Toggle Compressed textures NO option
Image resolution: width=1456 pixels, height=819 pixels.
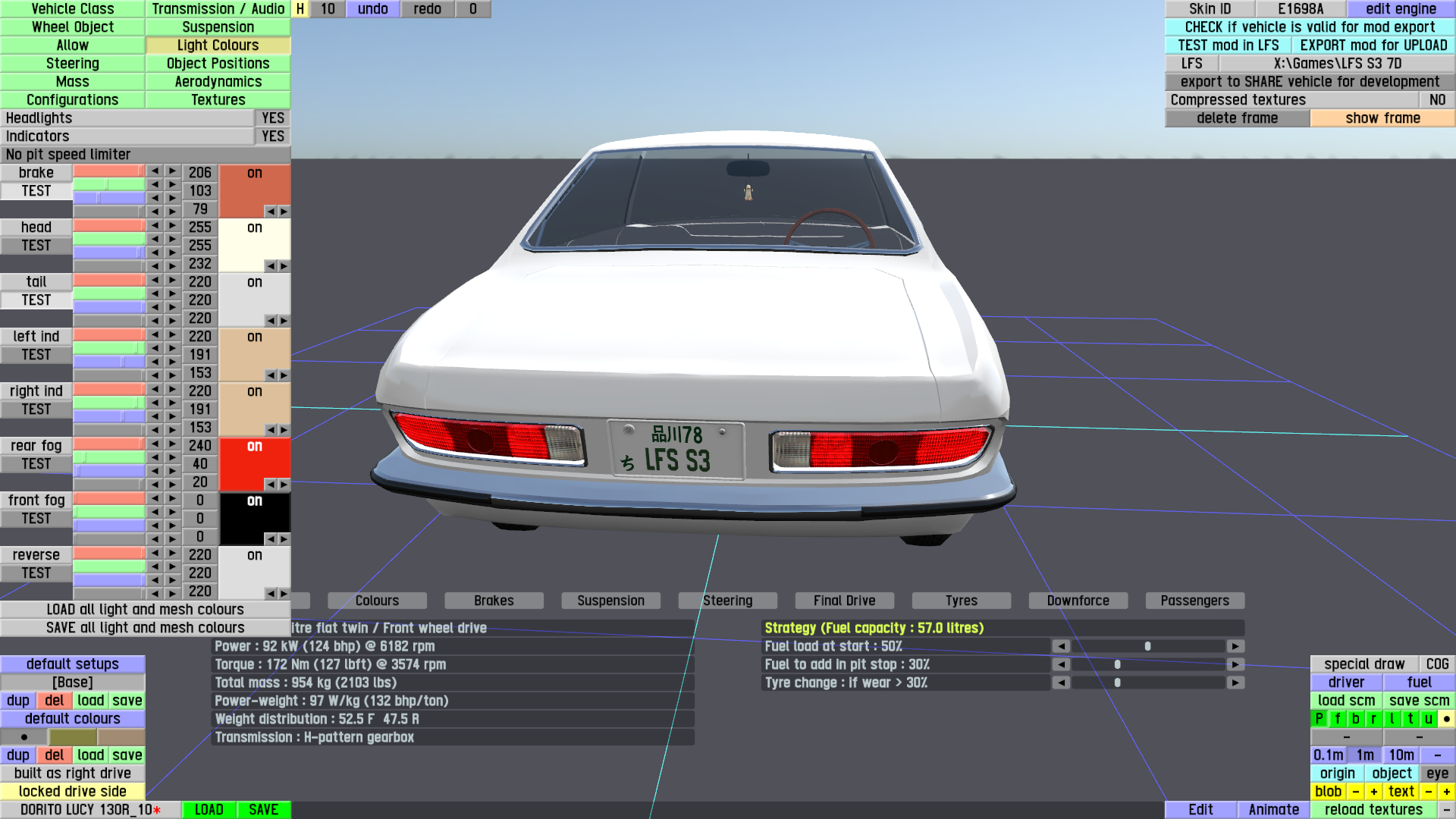click(x=1436, y=99)
